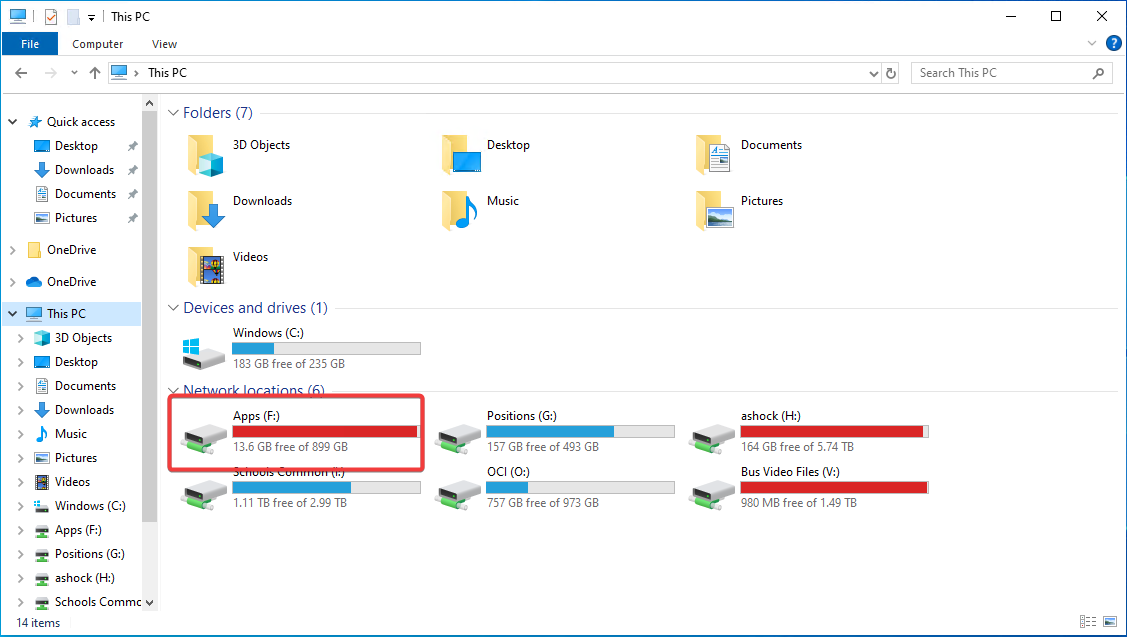
Task: Open the address bar history dropdown
Action: 873,73
